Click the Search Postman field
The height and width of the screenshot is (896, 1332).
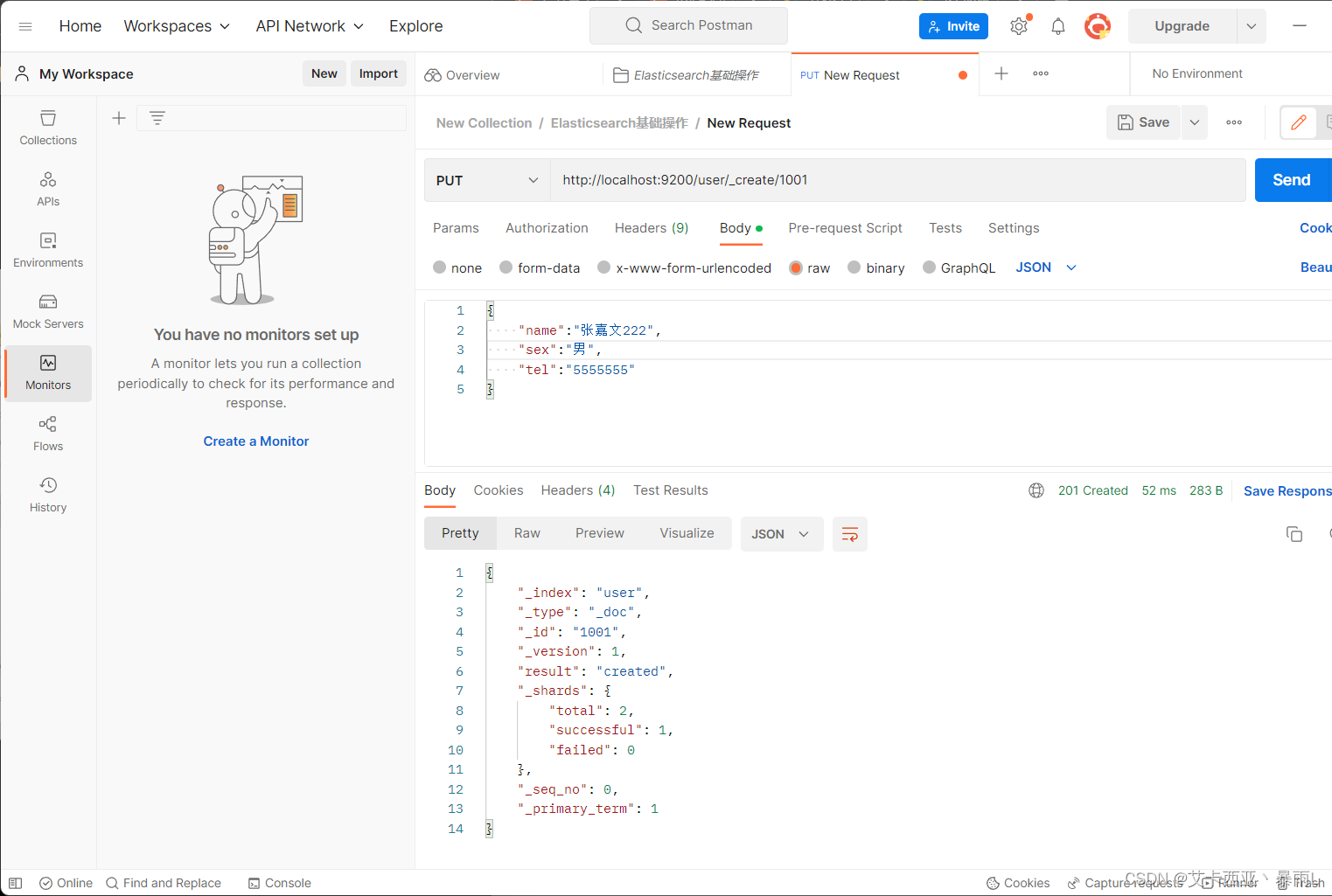click(688, 25)
